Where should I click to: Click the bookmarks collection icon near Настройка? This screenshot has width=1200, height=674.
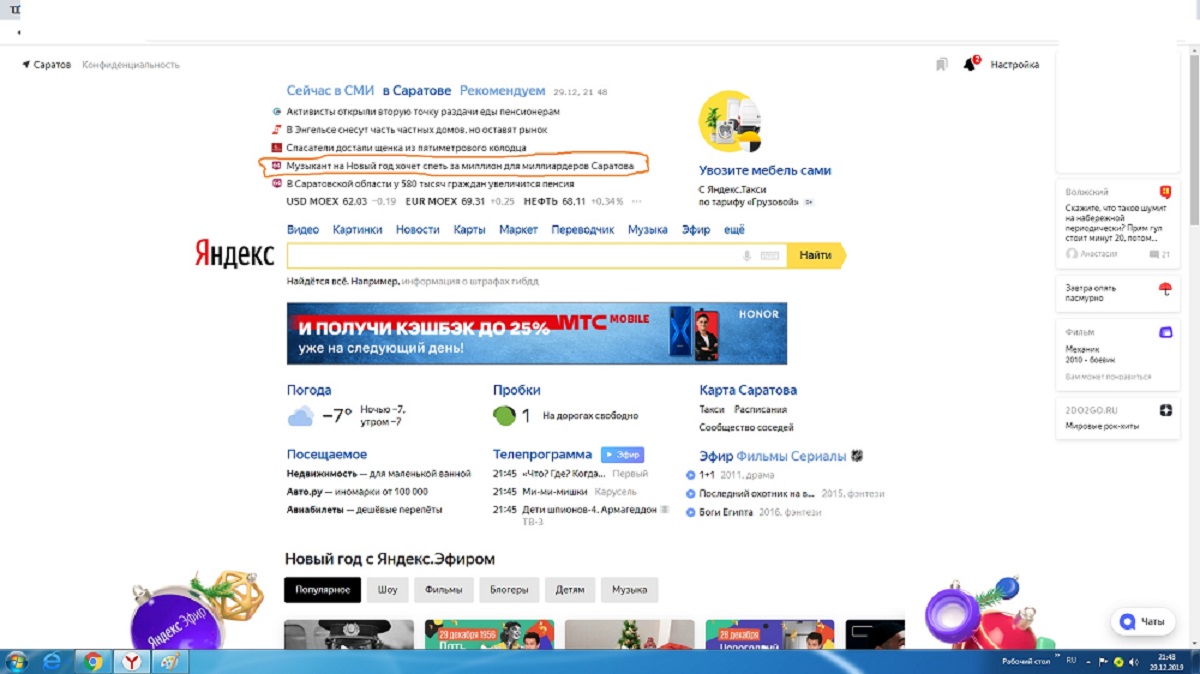[942, 64]
